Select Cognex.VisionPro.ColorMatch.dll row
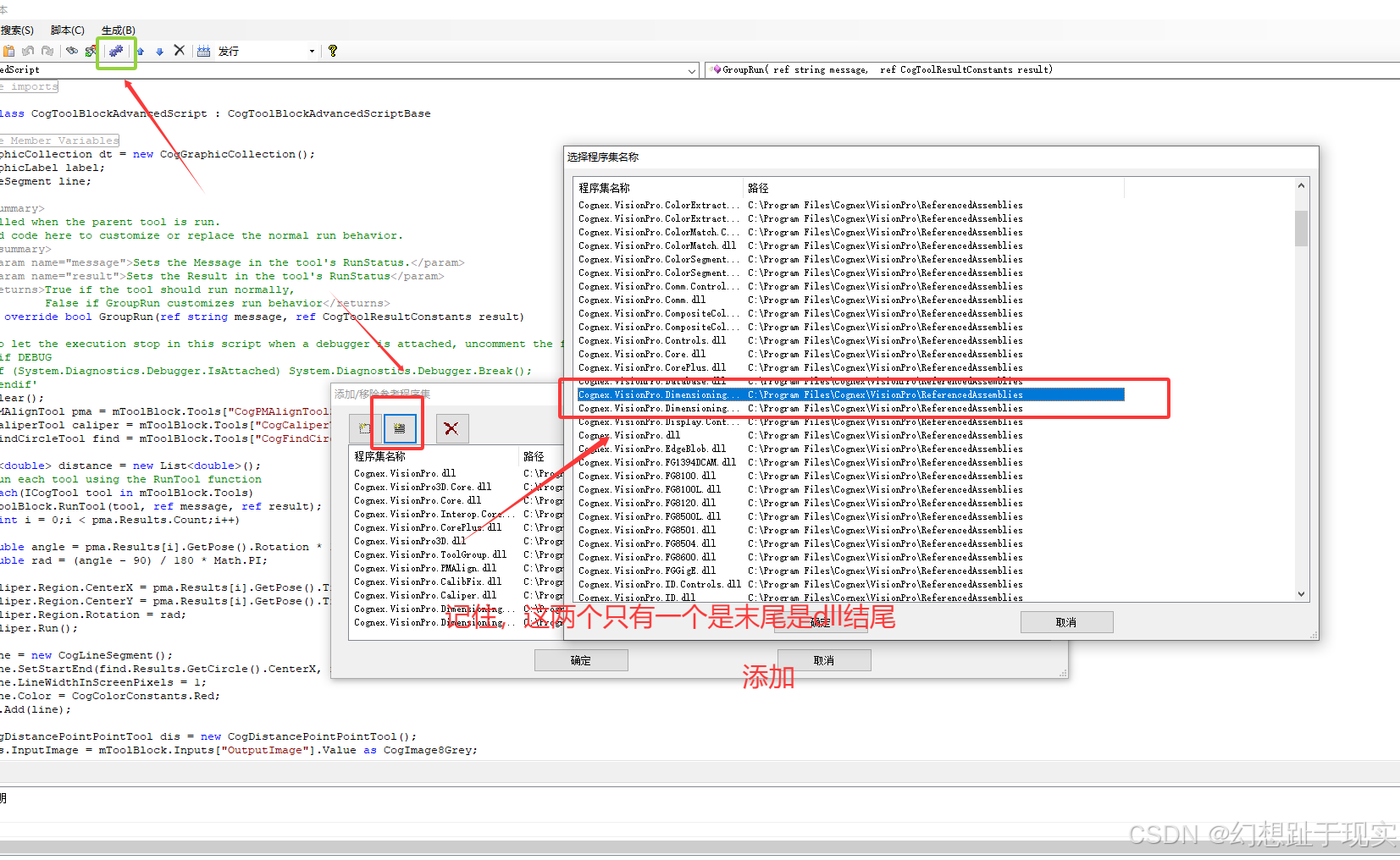The image size is (1400, 860). (x=850, y=245)
